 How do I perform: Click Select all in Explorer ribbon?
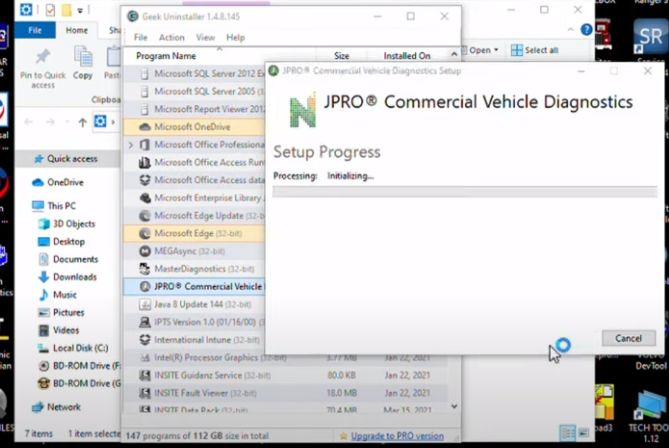[x=535, y=50]
